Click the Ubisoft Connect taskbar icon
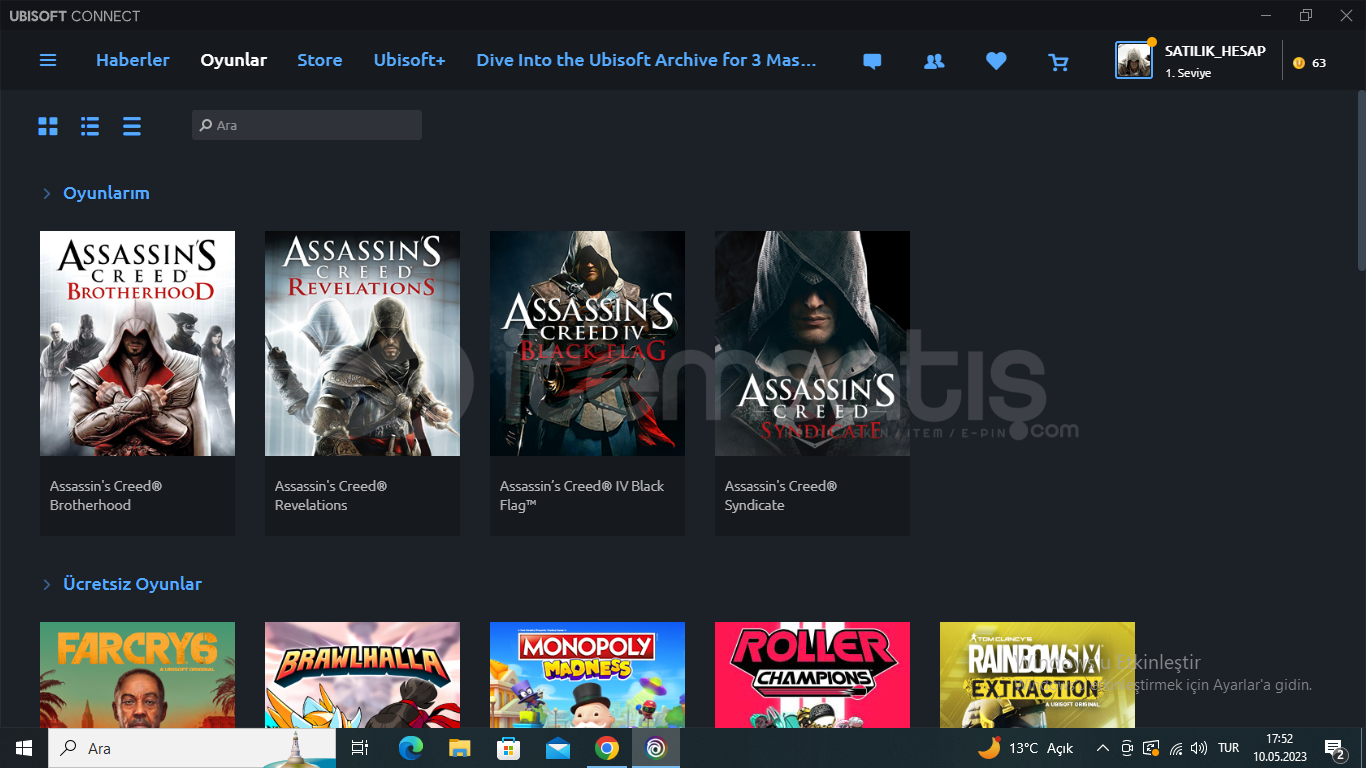 (656, 748)
